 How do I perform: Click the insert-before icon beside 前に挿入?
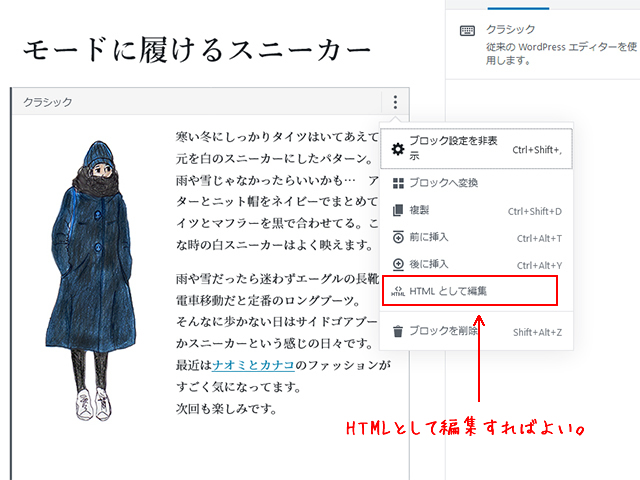pyautogui.click(x=398, y=237)
